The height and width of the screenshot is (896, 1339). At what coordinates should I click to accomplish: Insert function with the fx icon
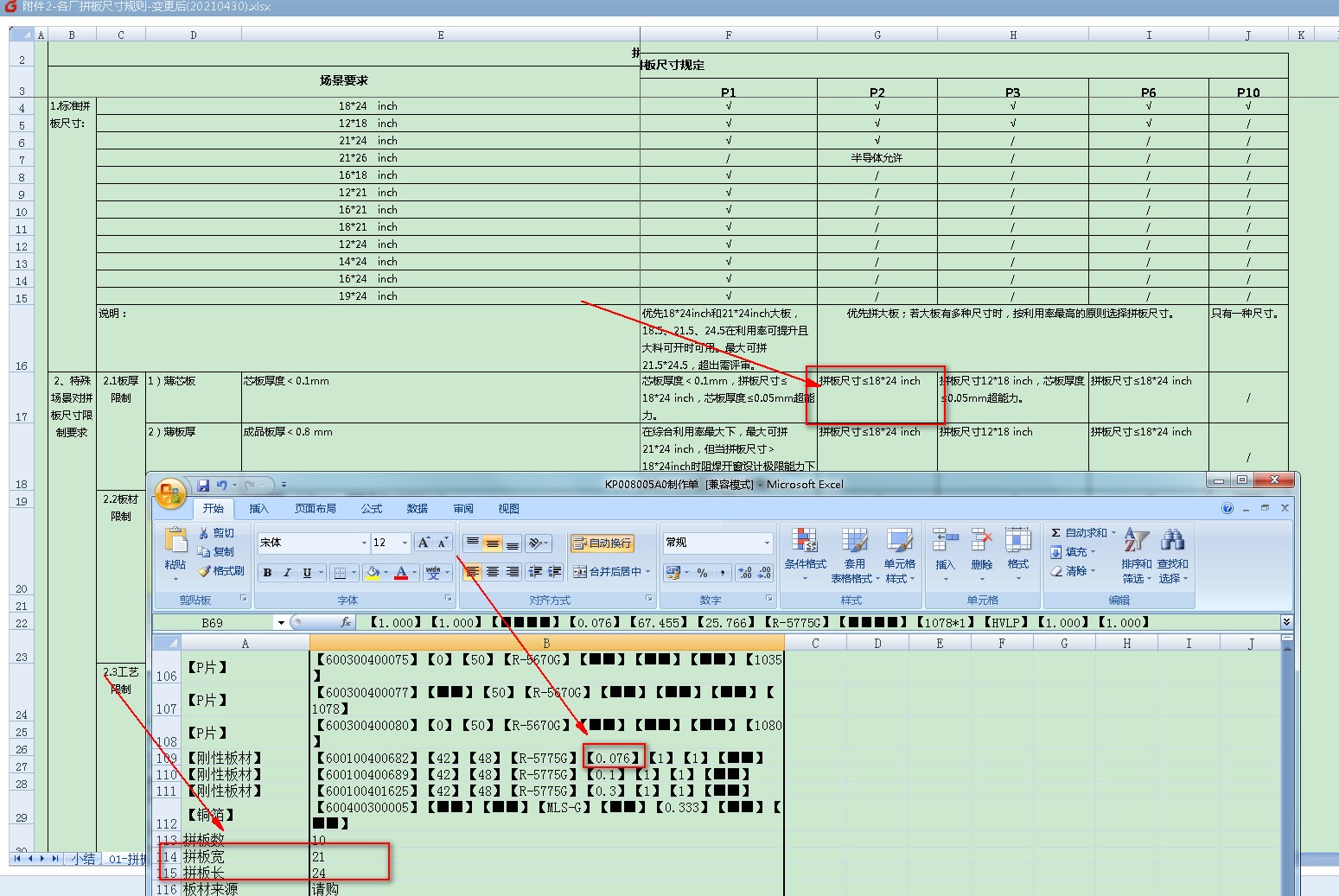(x=346, y=622)
